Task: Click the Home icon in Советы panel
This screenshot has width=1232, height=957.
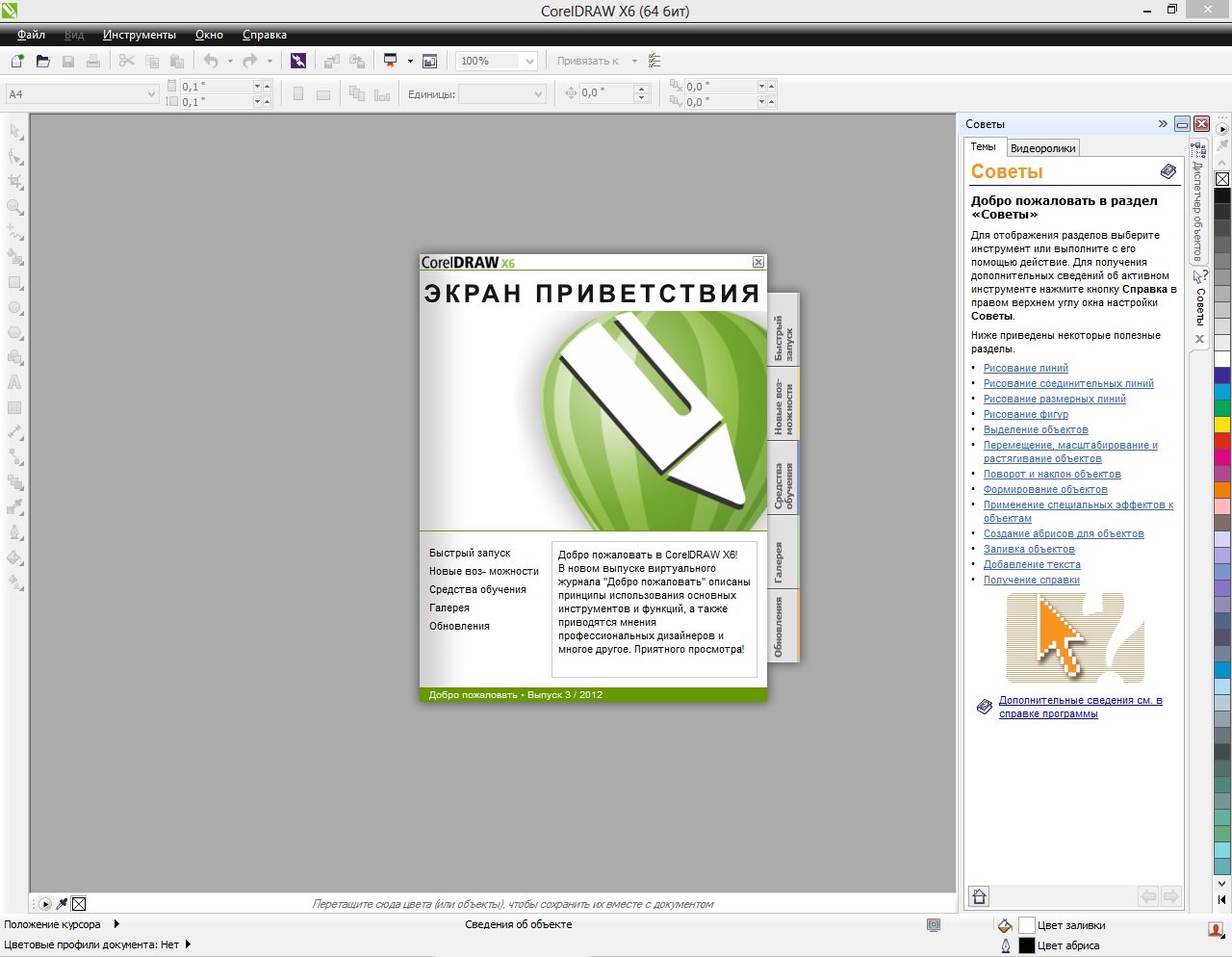Action: click(x=979, y=896)
